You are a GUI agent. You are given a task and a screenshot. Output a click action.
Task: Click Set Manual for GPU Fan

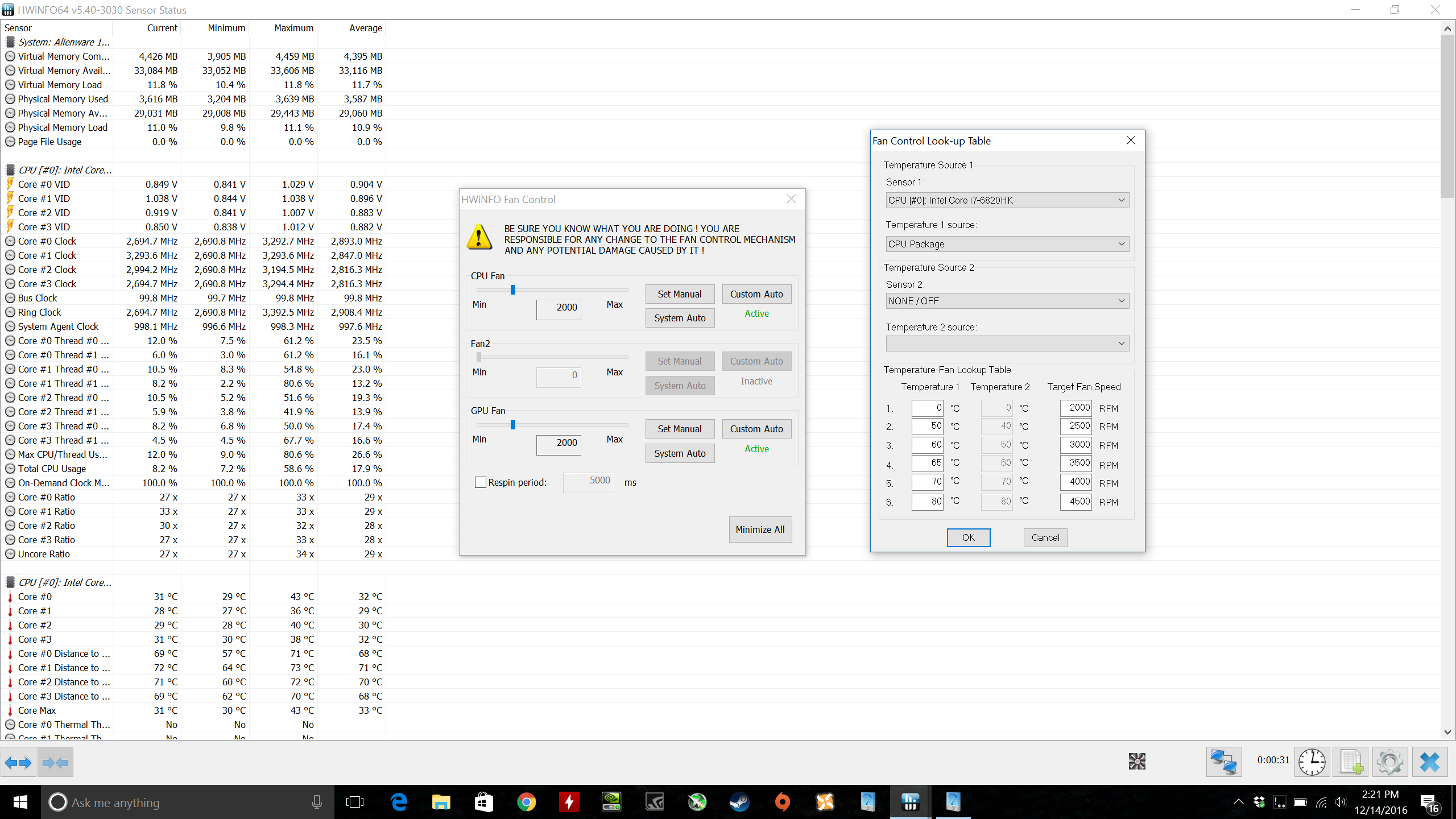click(x=680, y=429)
